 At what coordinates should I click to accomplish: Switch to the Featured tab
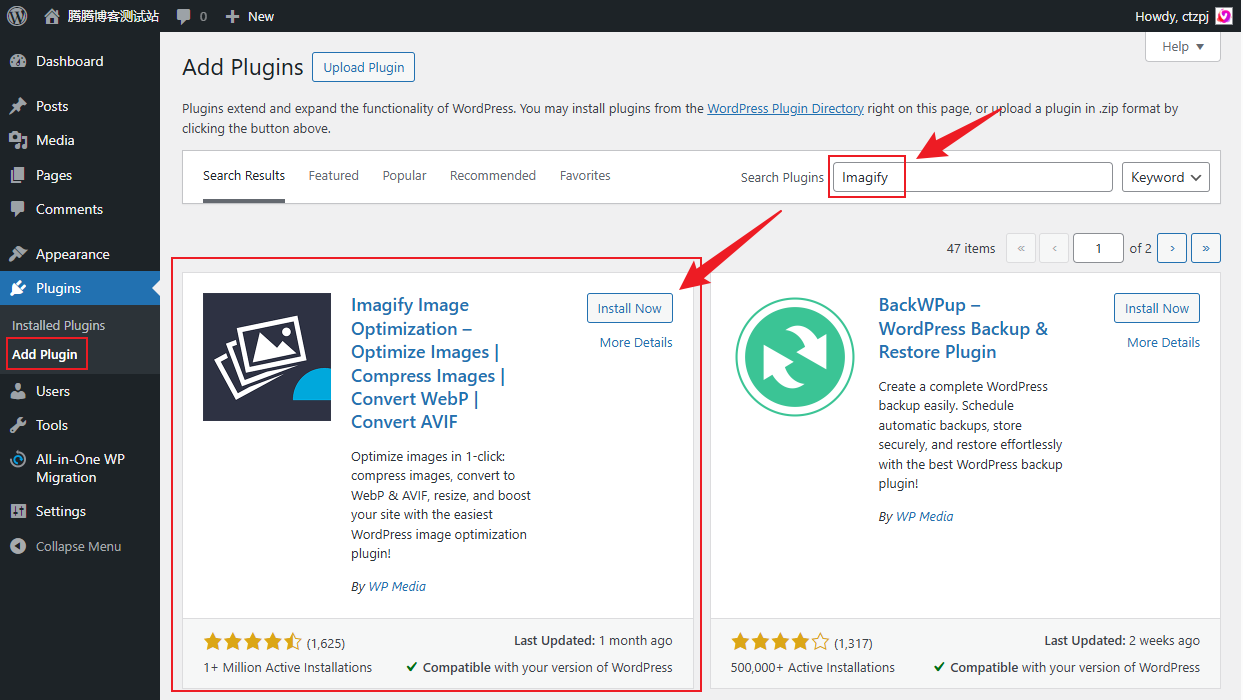333,175
